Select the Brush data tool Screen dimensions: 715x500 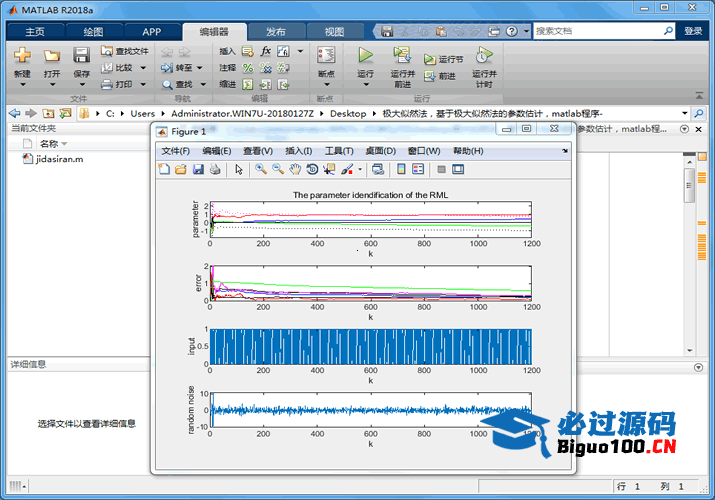coord(347,170)
